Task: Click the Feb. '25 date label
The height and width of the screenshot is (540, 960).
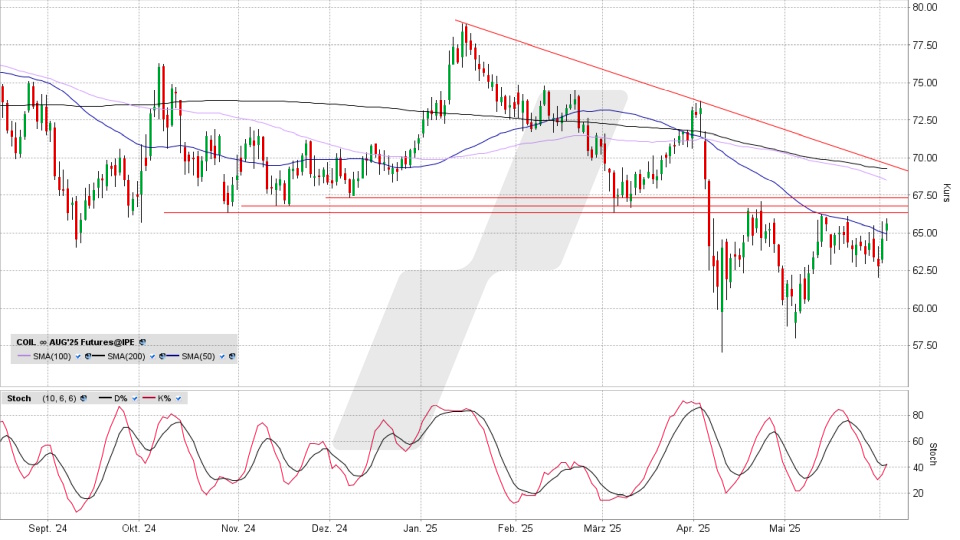Action: (x=516, y=529)
